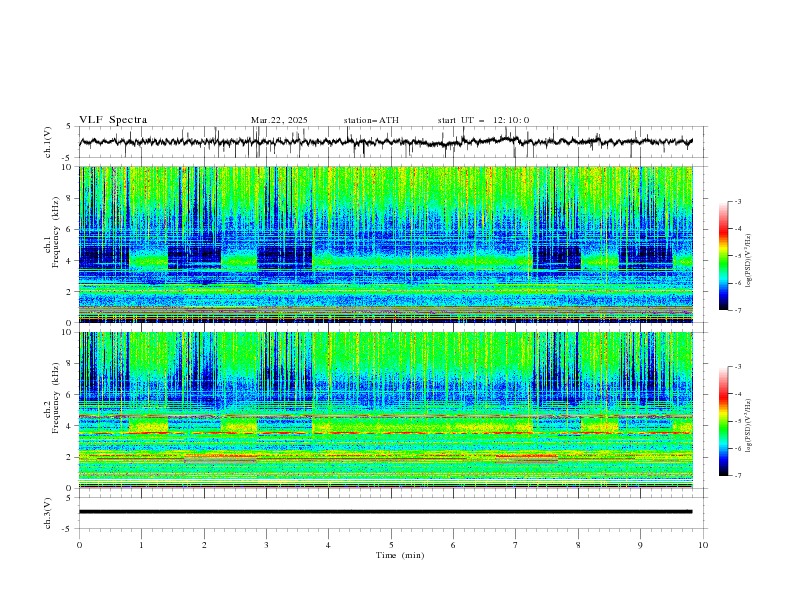The image size is (792, 612).
Task: Click the "-3" tick on lower colorbar
Action: (738, 367)
